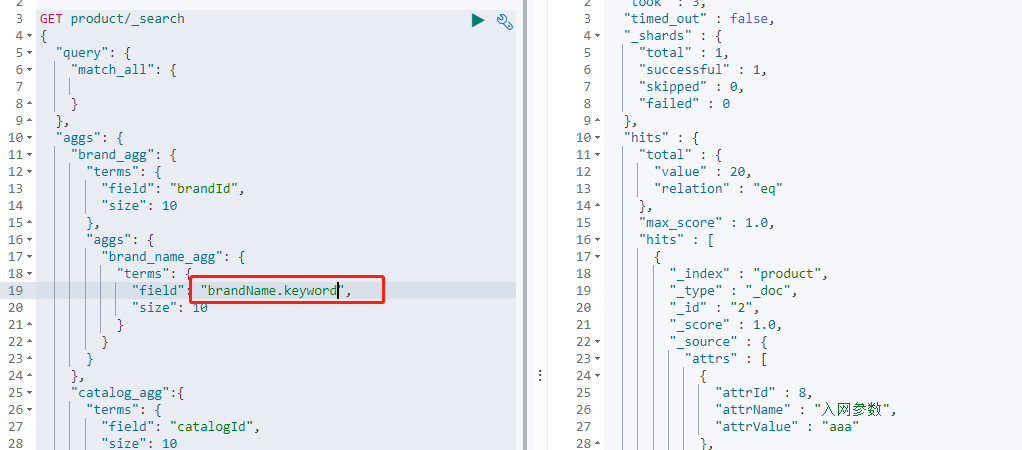This screenshot has width=1022, height=450.
Task: Fold attr object at response line 24
Action: tap(598, 375)
